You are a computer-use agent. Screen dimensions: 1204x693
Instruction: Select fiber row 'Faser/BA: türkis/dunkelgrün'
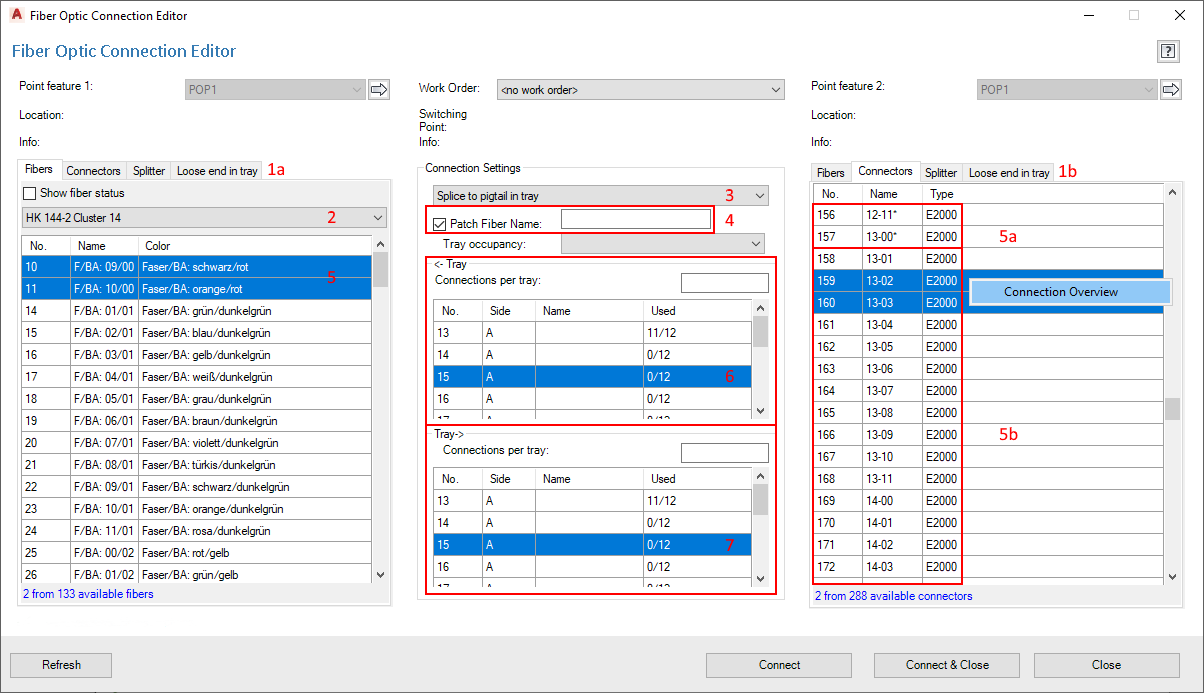(197, 465)
